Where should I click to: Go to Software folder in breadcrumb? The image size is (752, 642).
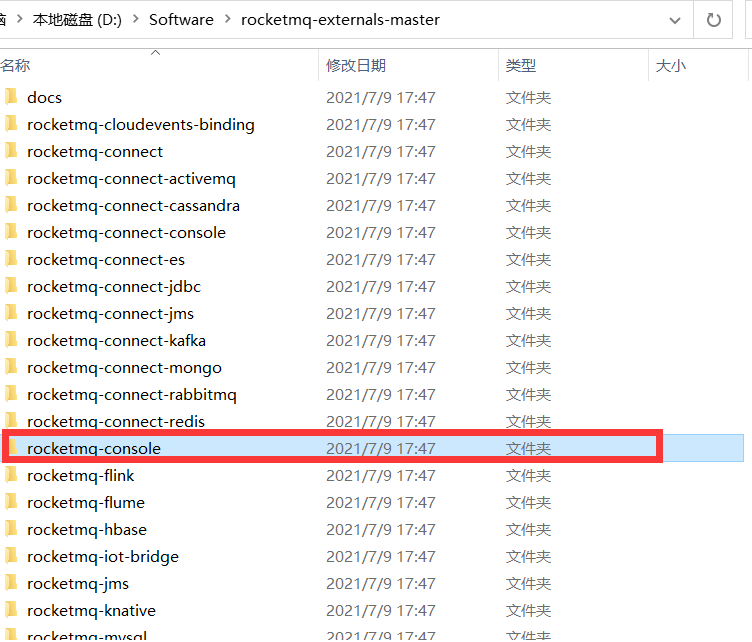(181, 20)
